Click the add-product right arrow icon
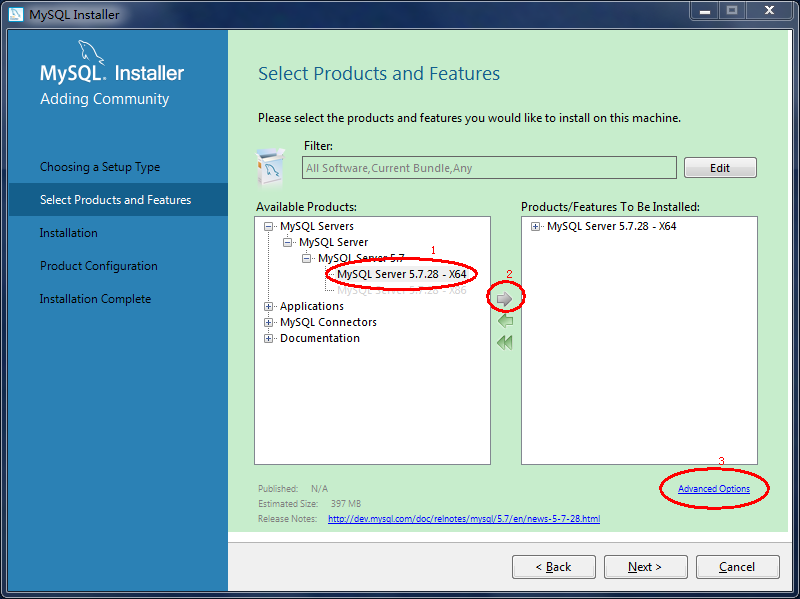 tap(505, 299)
